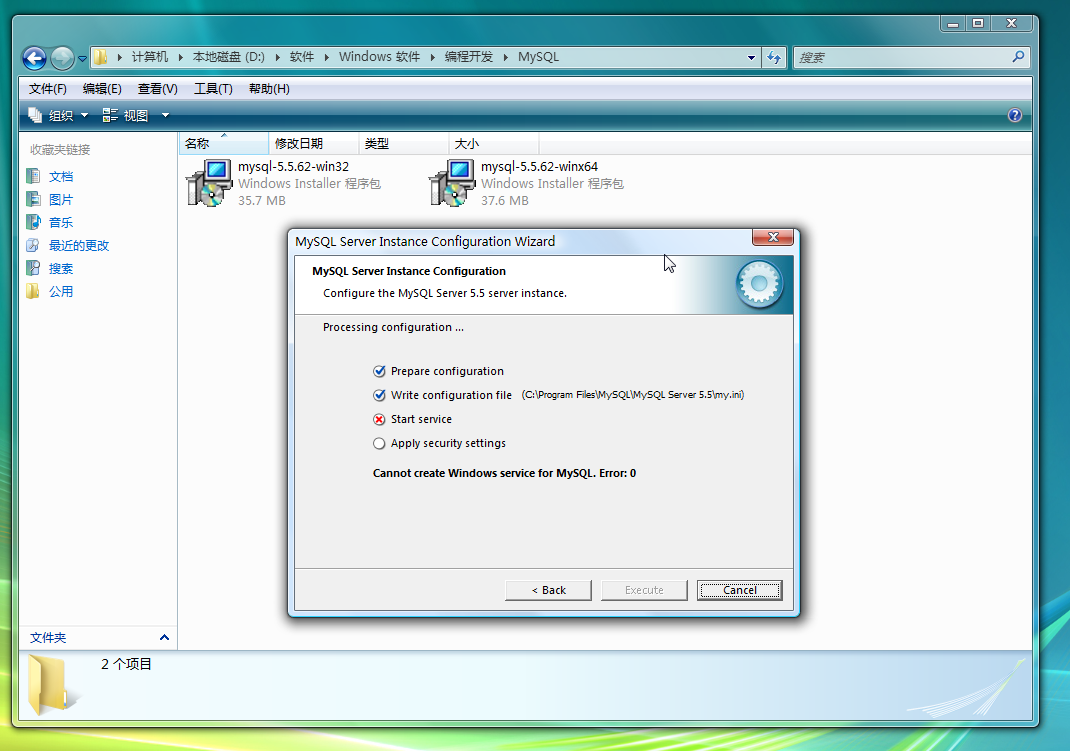Select the mysql-5.5.62-win32 installer icon
This screenshot has width=1070, height=751.
[x=208, y=183]
